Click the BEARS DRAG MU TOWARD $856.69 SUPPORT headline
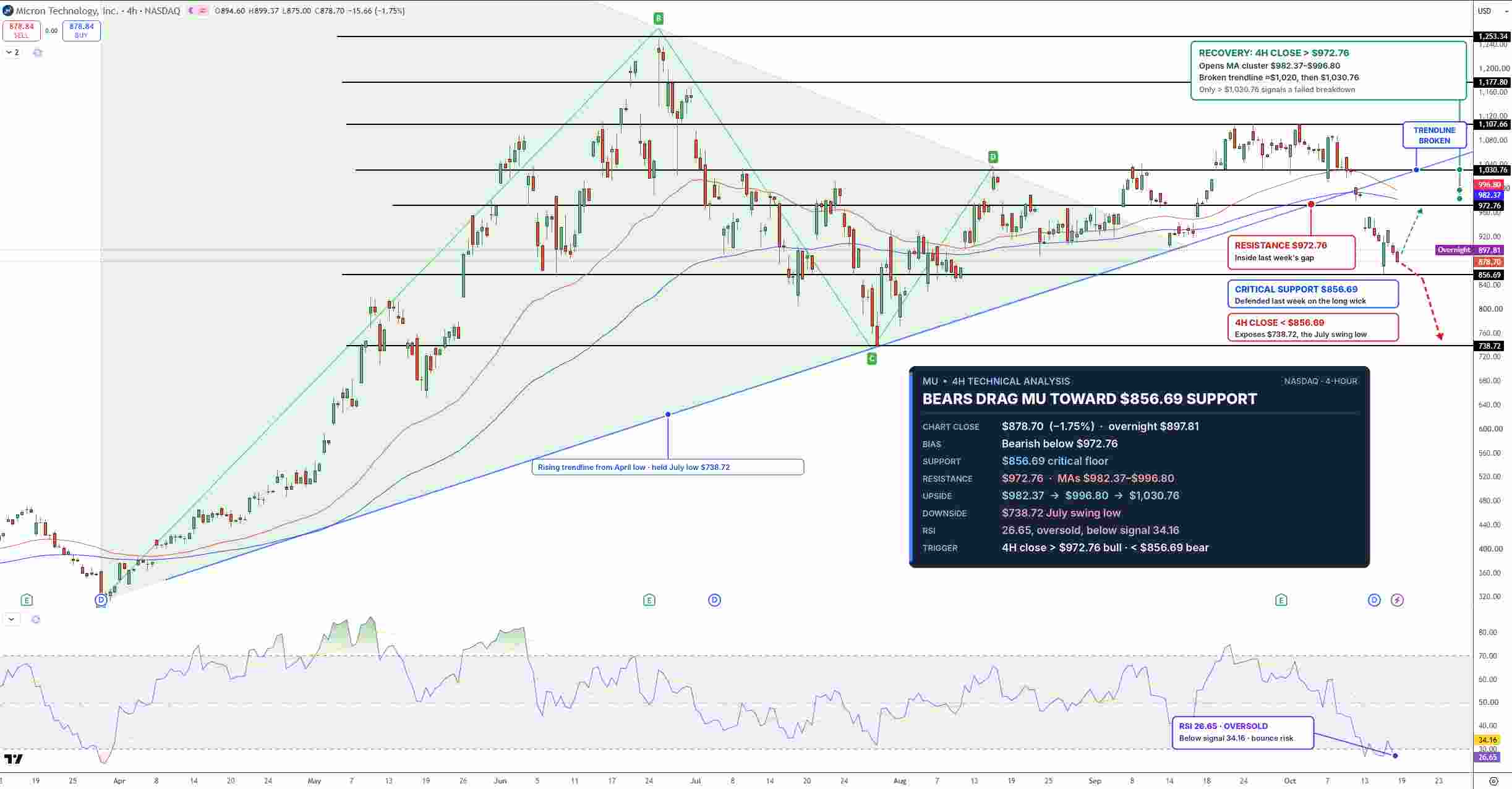The width and height of the screenshot is (1512, 789). point(1090,399)
